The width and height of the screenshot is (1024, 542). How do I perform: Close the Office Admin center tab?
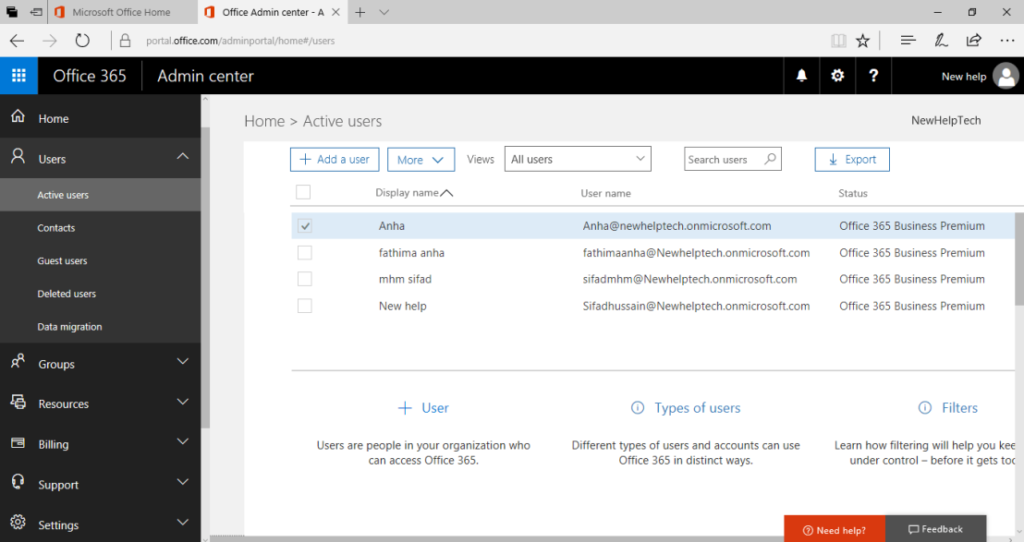336,12
